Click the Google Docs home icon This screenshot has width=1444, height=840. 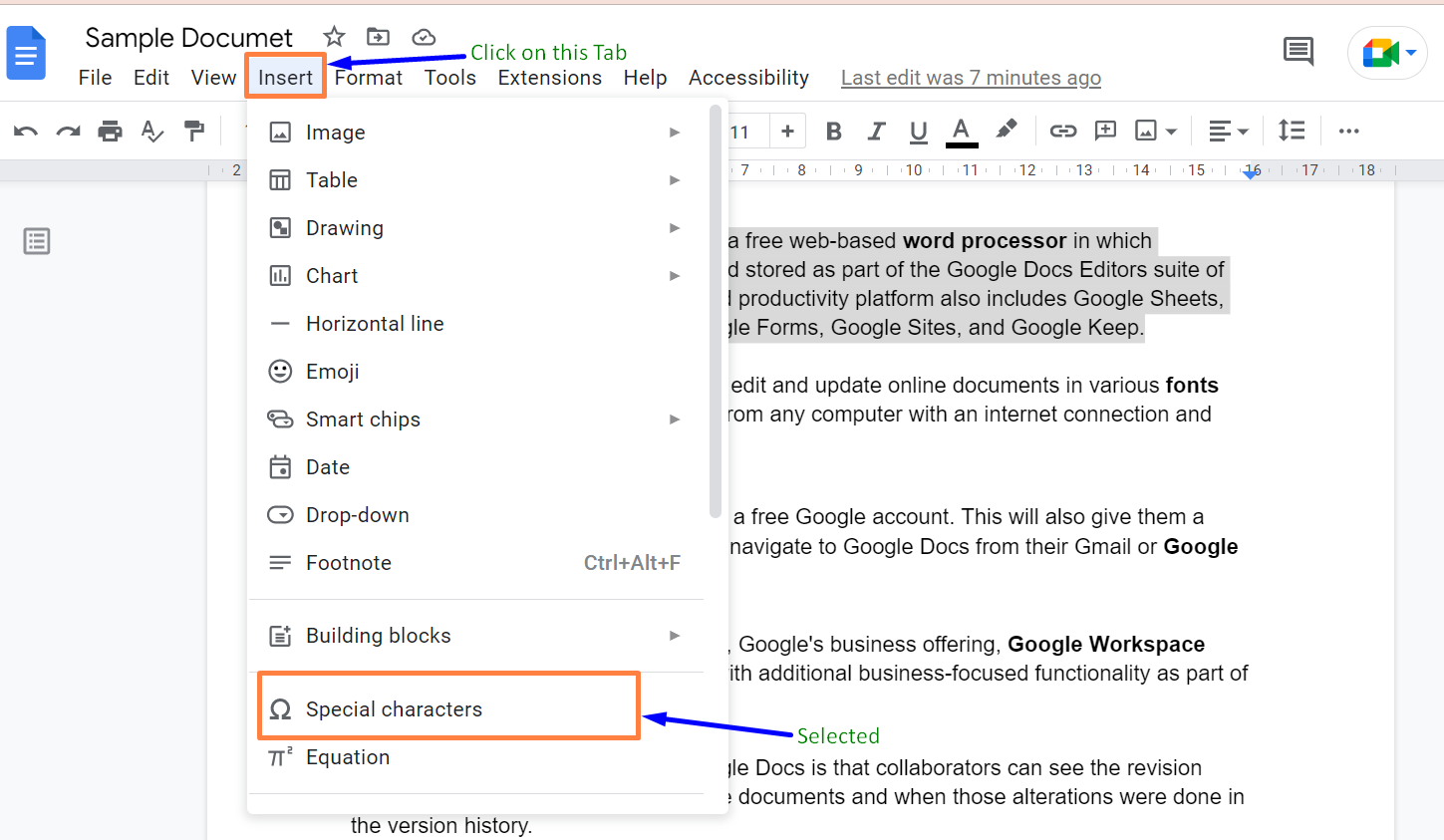tap(26, 53)
